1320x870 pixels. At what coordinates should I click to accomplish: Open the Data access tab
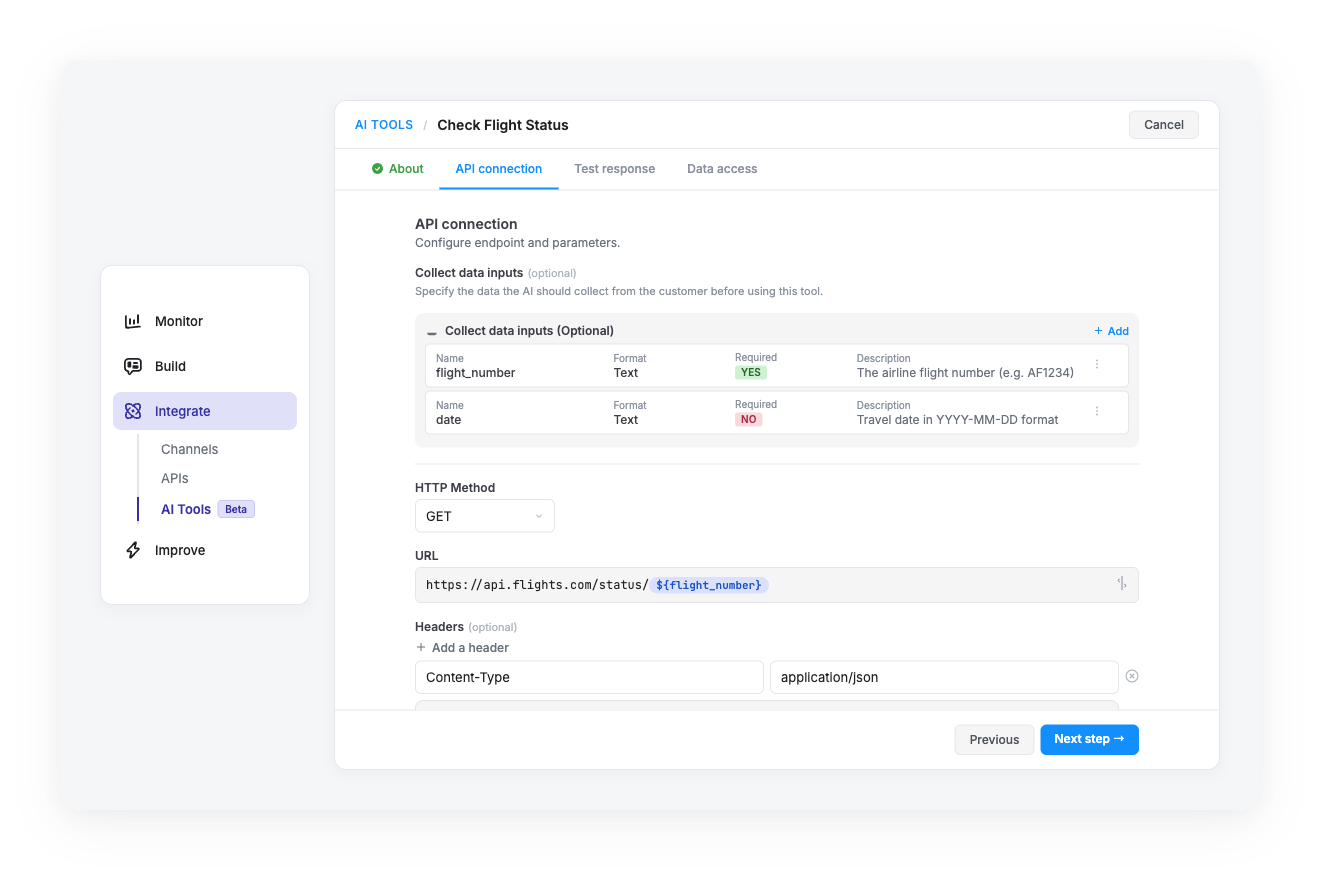pos(721,169)
